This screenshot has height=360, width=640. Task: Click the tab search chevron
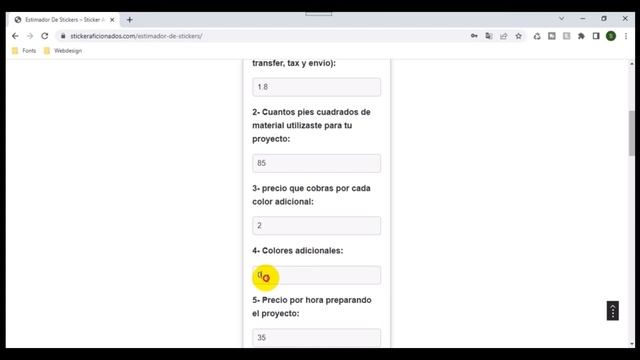[562, 19]
